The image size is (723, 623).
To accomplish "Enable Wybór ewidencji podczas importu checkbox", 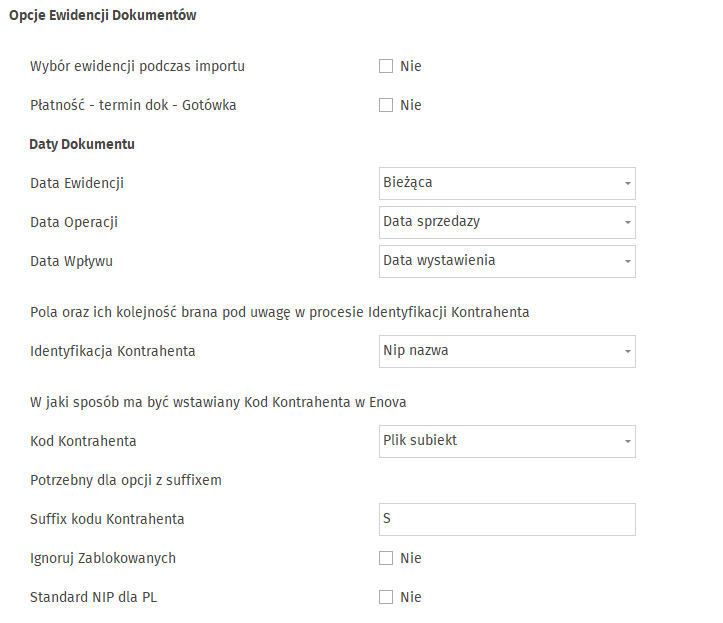I will (386, 66).
